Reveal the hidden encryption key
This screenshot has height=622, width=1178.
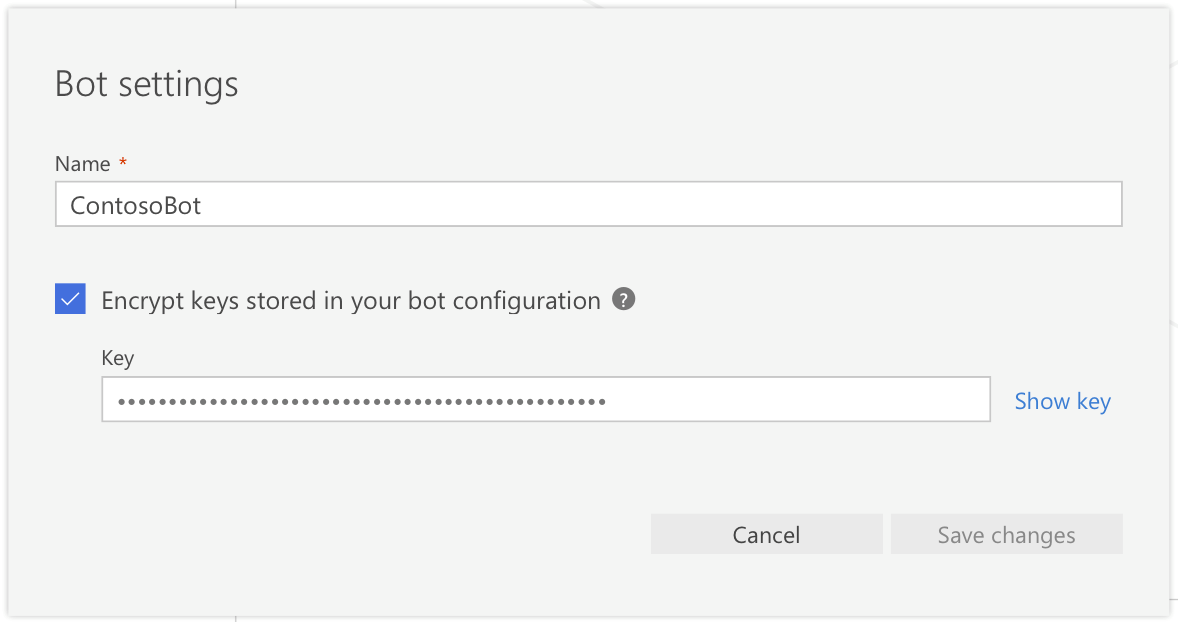1062,400
